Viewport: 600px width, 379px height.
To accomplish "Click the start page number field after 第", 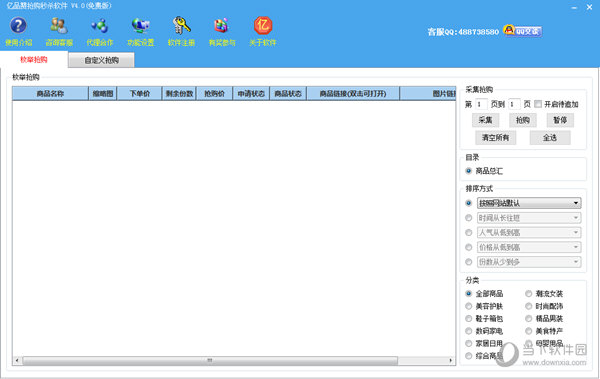I will tap(481, 104).
